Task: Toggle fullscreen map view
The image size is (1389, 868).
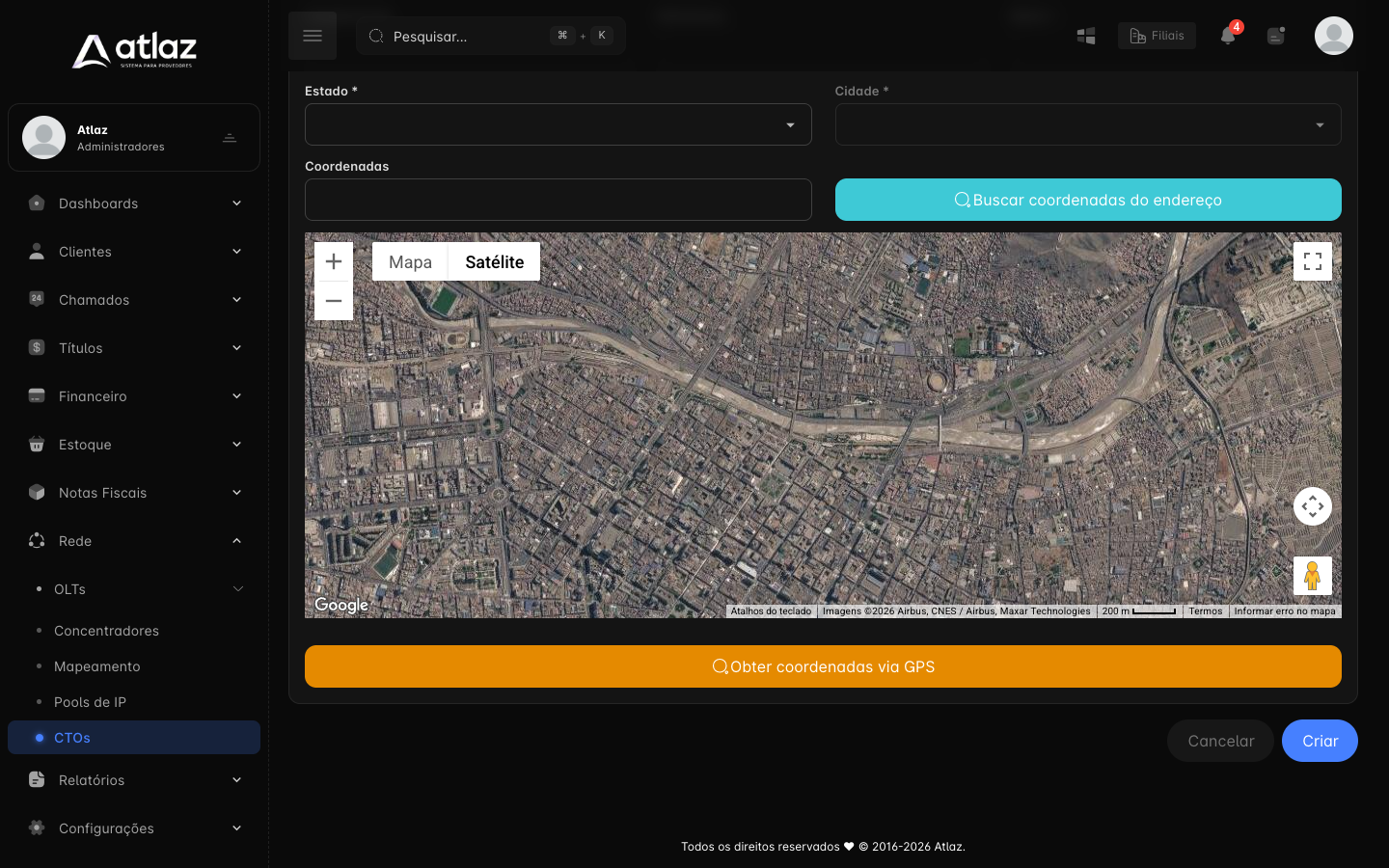Action: click(x=1313, y=261)
